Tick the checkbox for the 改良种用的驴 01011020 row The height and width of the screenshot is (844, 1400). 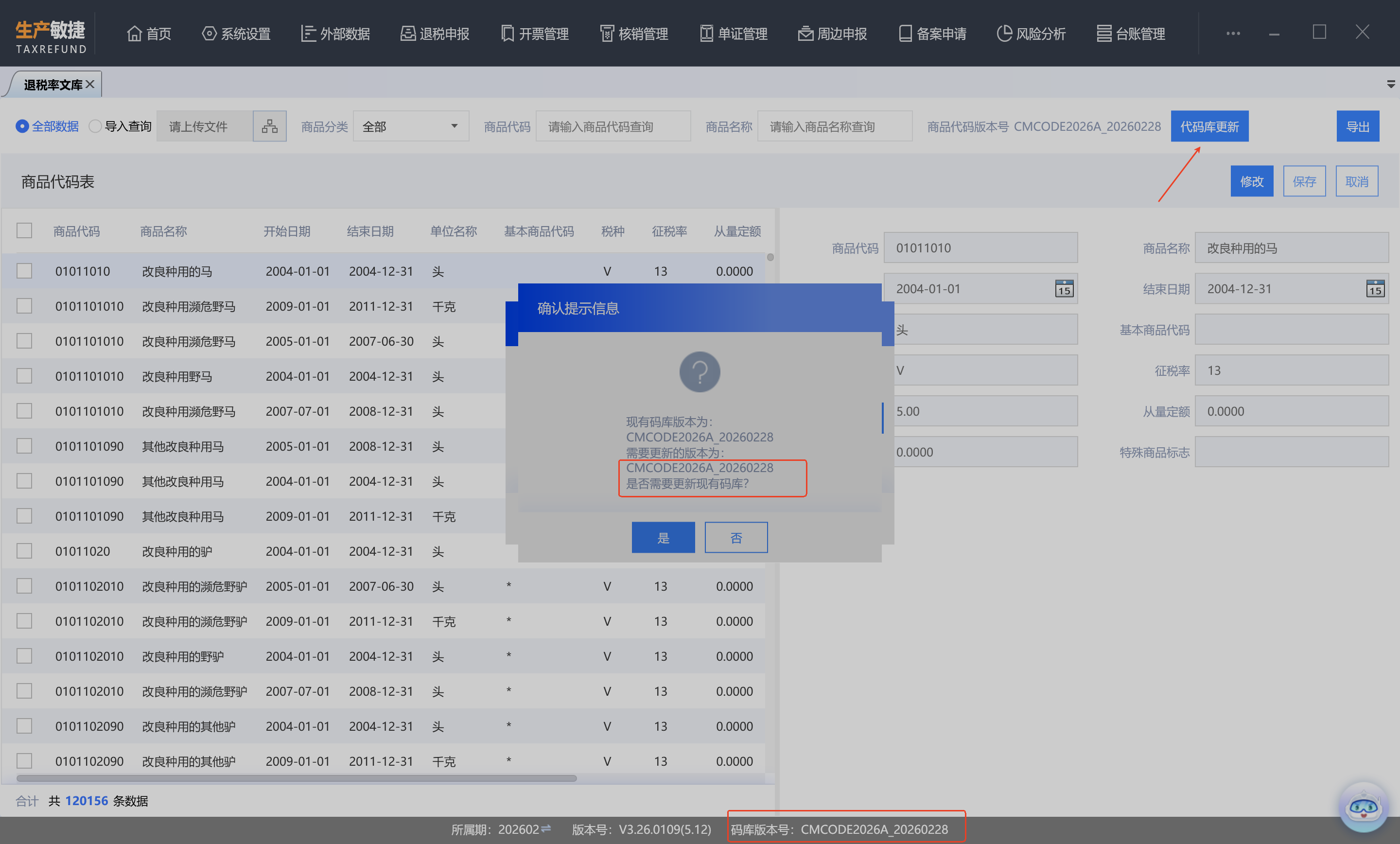coord(24,551)
